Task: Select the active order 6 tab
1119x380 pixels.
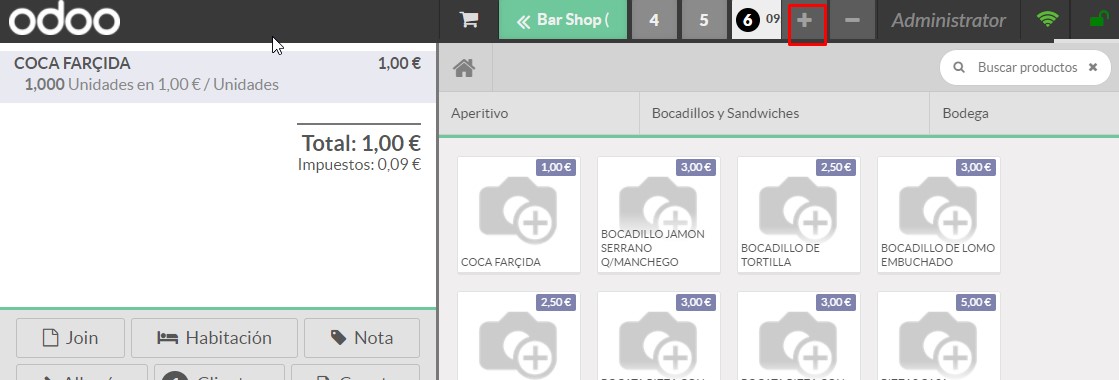Action: pos(757,20)
